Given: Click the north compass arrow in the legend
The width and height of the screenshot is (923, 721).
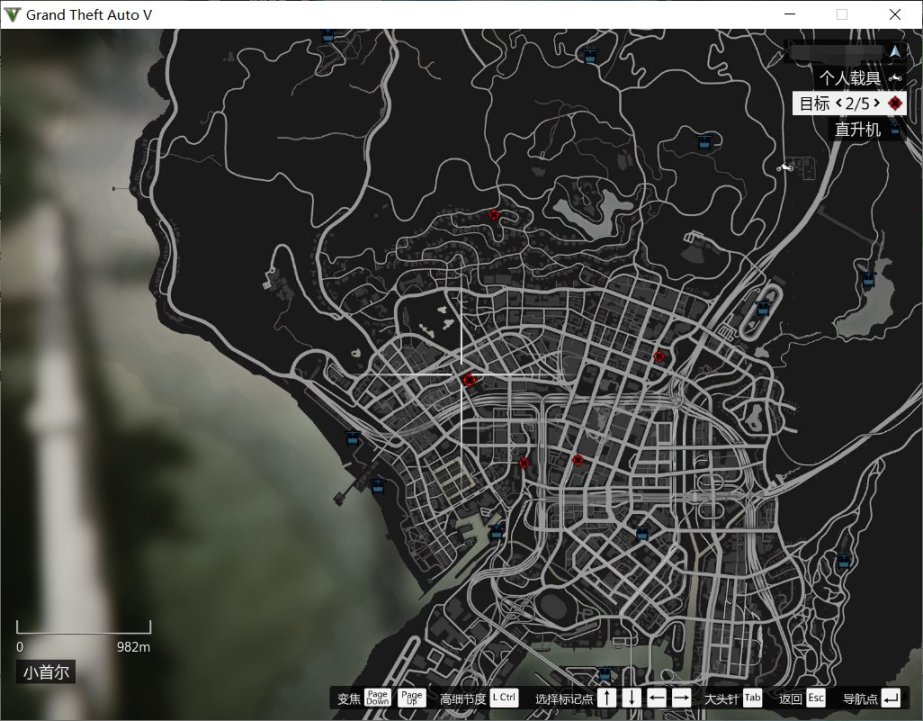Looking at the screenshot, I should (x=895, y=52).
